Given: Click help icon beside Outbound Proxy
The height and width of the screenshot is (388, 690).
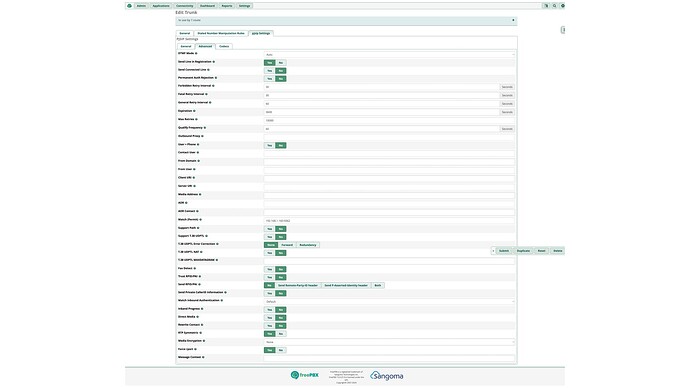Looking at the screenshot, I should [x=202, y=136].
